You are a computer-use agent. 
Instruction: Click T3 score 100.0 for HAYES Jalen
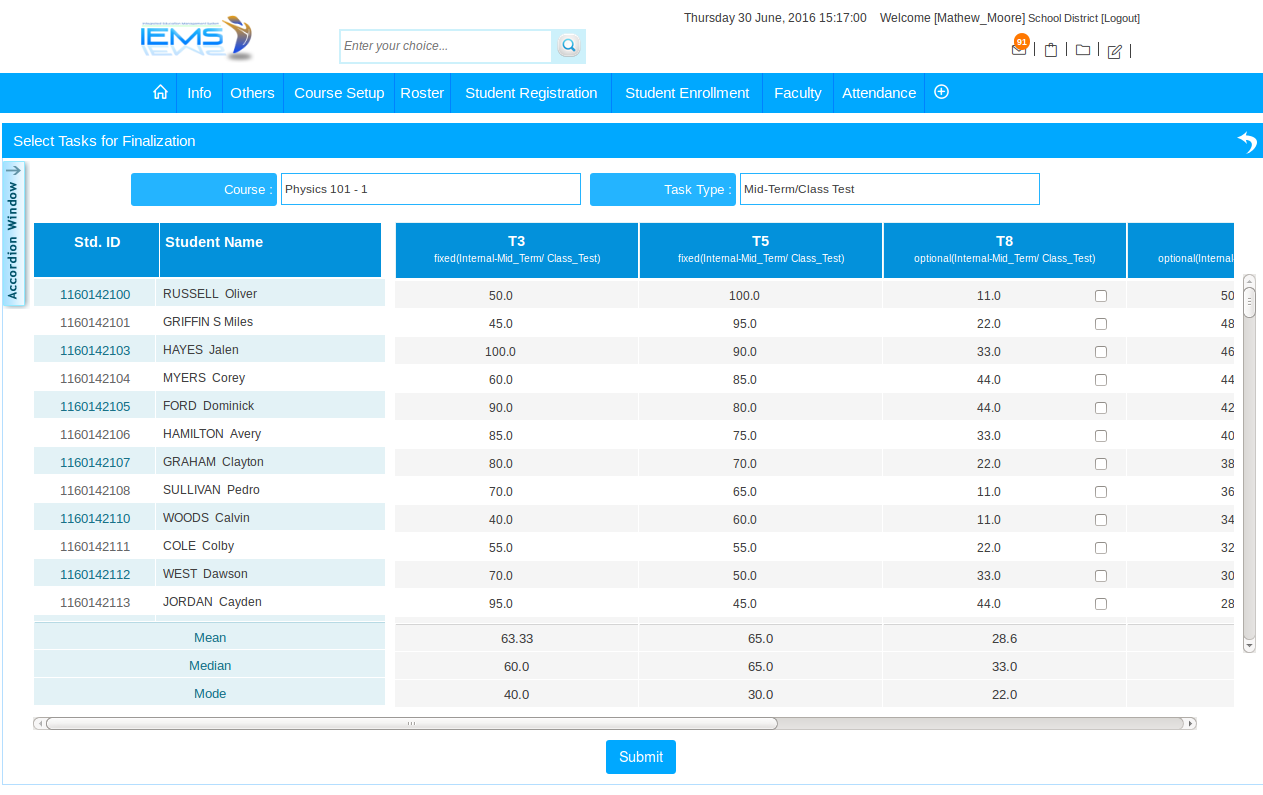tap(500, 352)
